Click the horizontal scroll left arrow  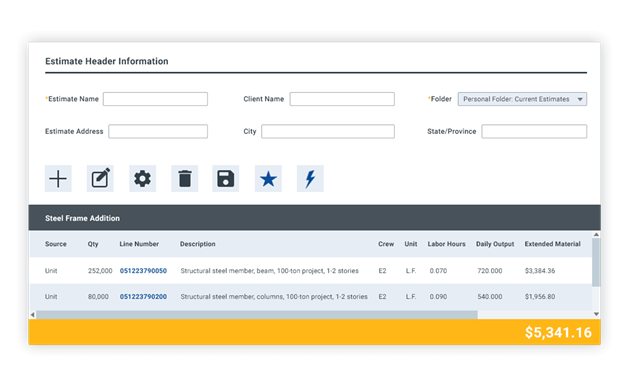[33, 314]
